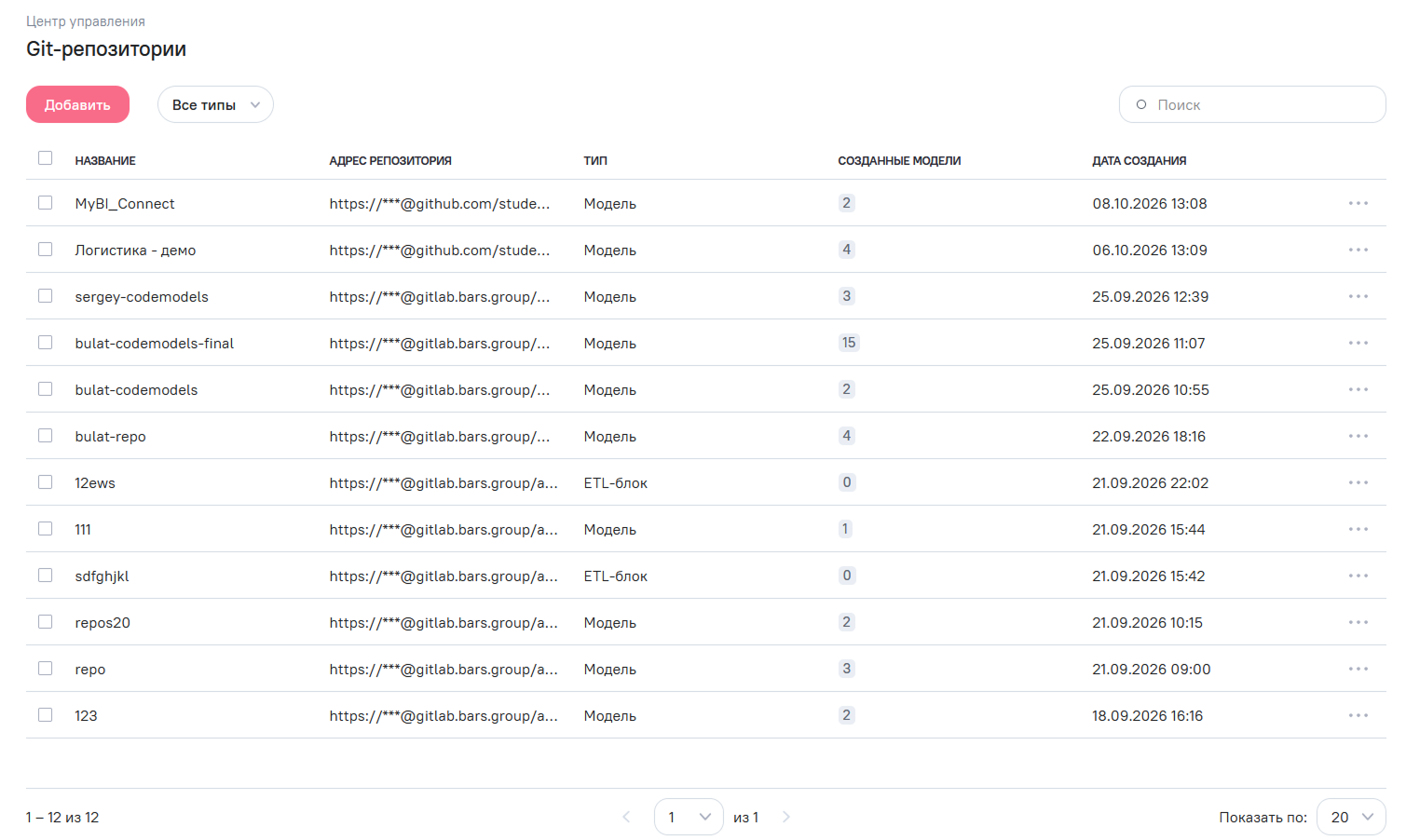This screenshot has width=1406, height=840.
Task: Sort by Дата создания column header
Action: (x=1140, y=161)
